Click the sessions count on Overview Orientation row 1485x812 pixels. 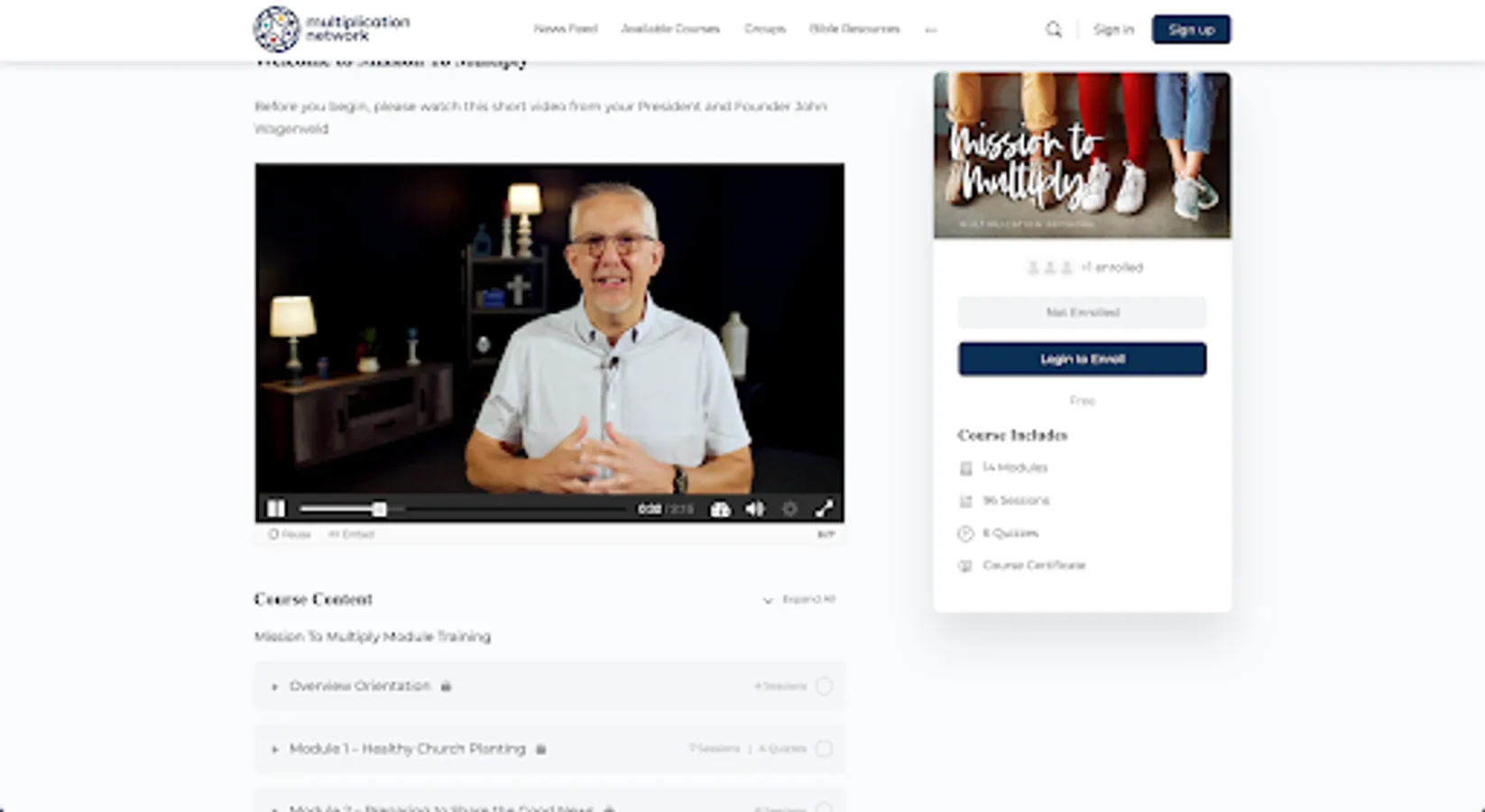[x=780, y=687]
